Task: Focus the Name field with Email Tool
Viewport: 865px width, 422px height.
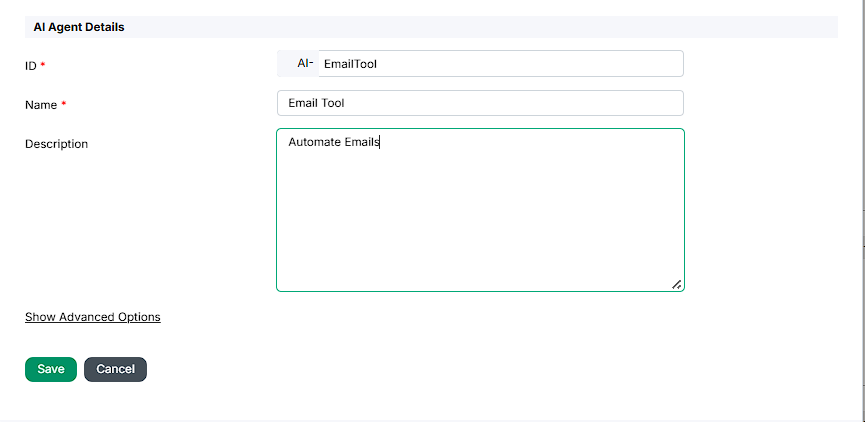Action: 480,103
